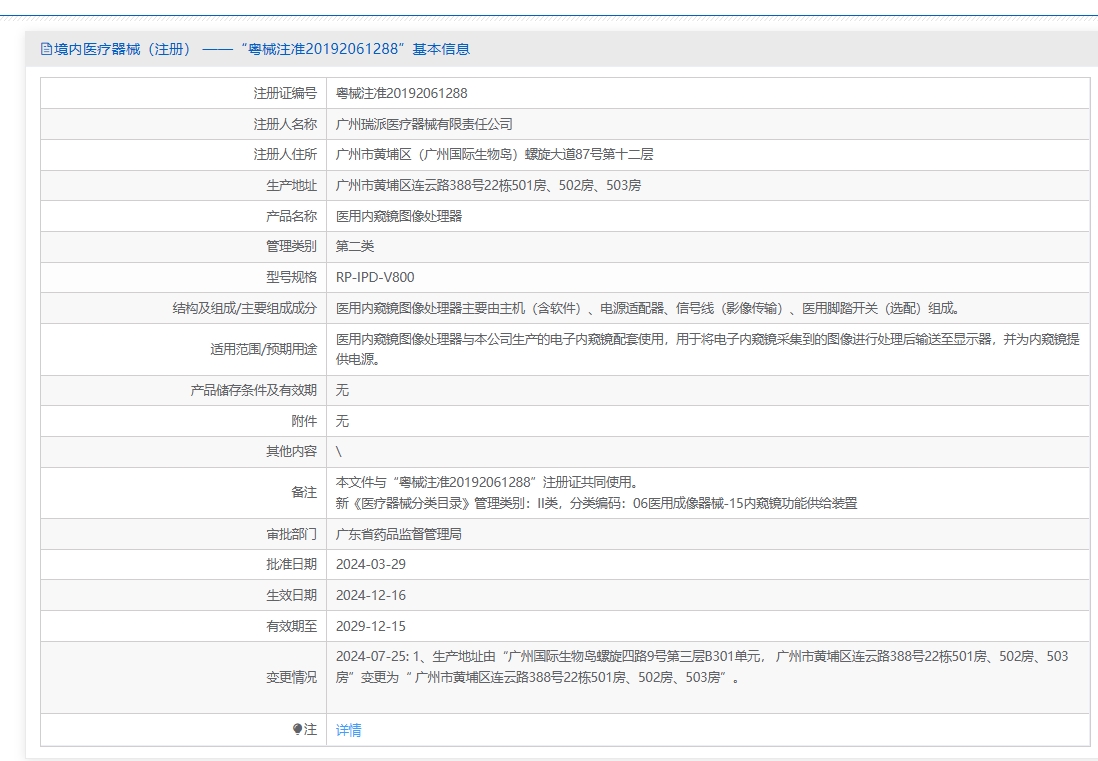
Task: Click the 结构及组成/主要组成成分 label
Action: click(x=244, y=307)
